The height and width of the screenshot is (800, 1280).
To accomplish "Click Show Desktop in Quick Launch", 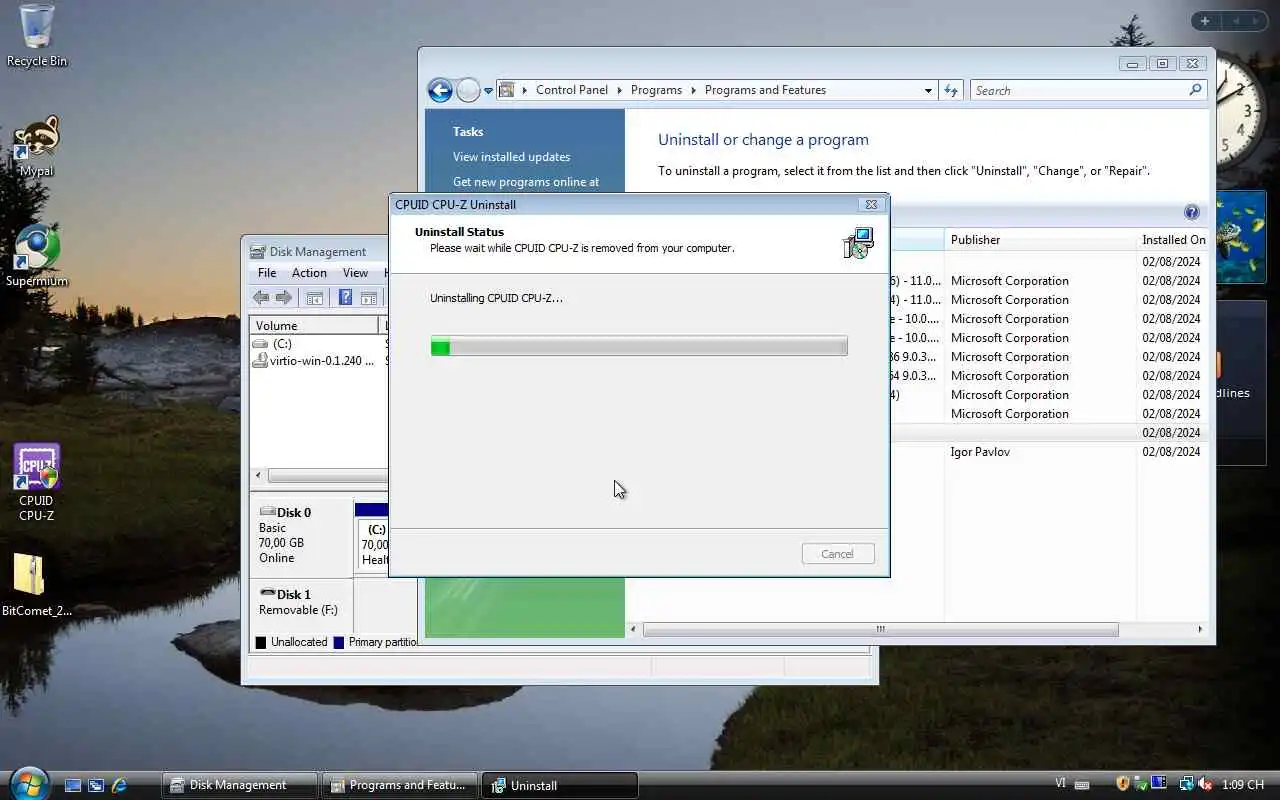I will click(x=73, y=786).
